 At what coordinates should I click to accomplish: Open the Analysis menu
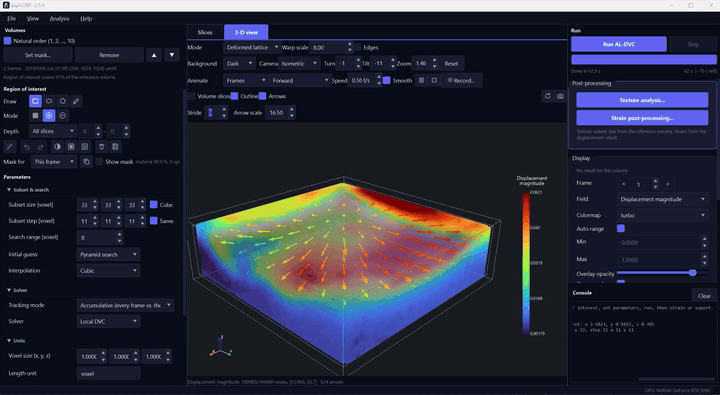[59, 18]
